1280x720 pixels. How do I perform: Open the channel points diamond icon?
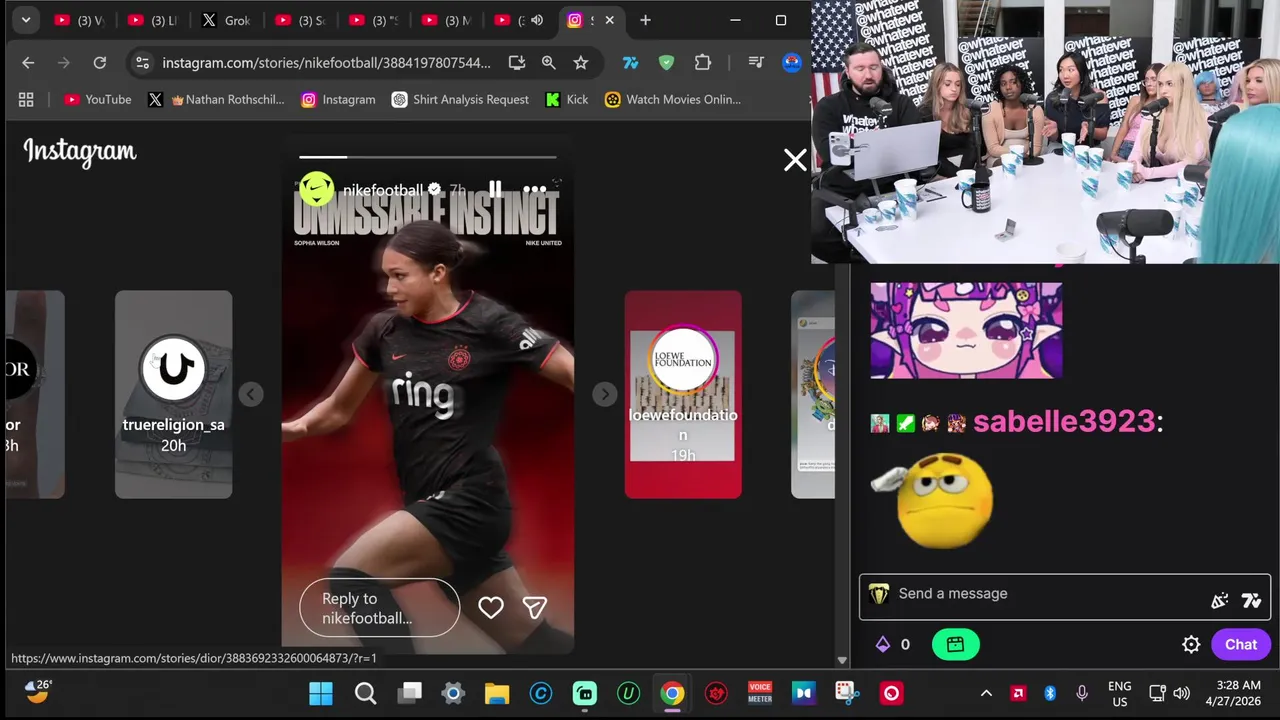883,645
